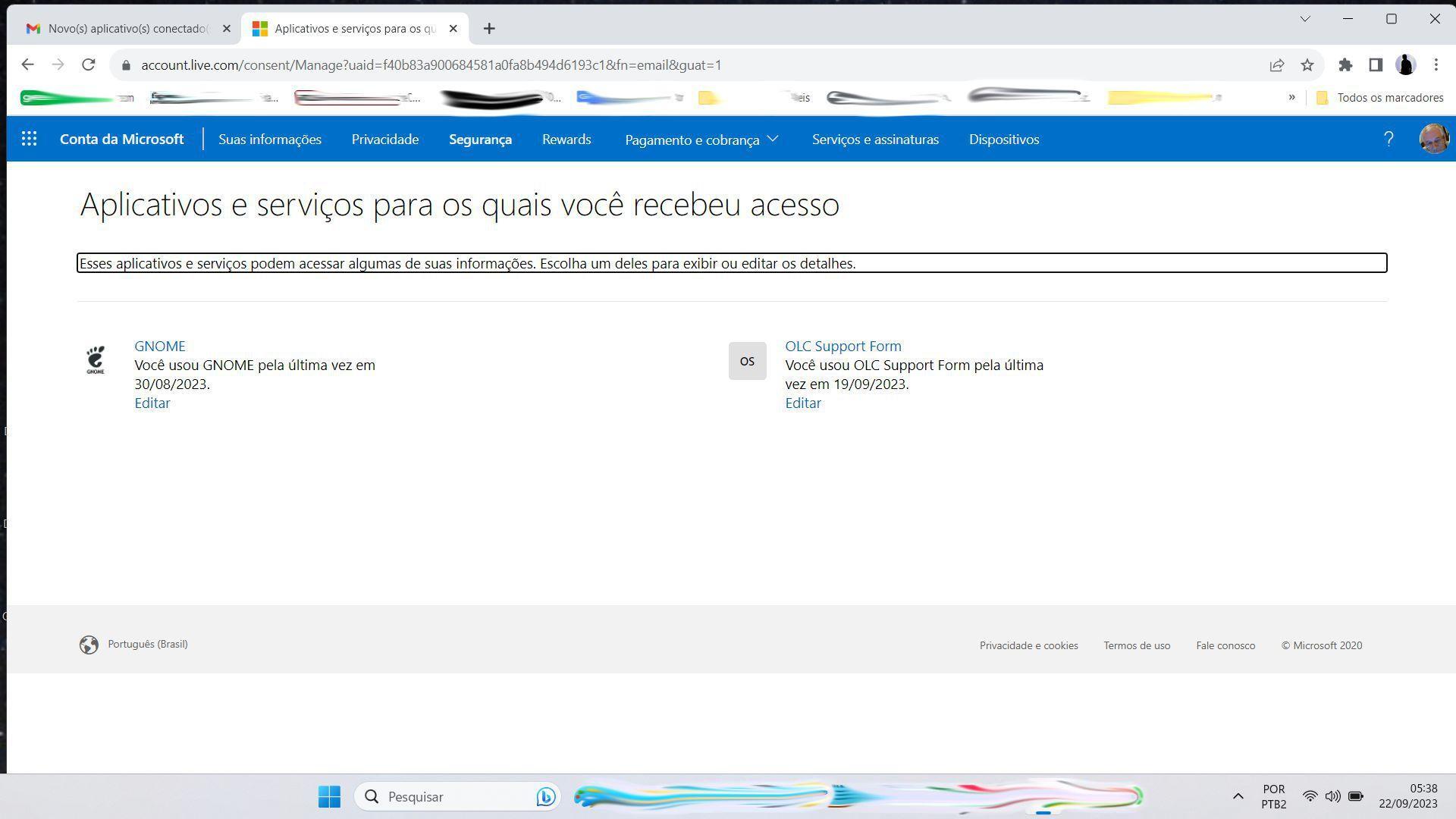The image size is (1456, 819).
Task: Open Privacidade e cookies footer link
Action: 1028,646
